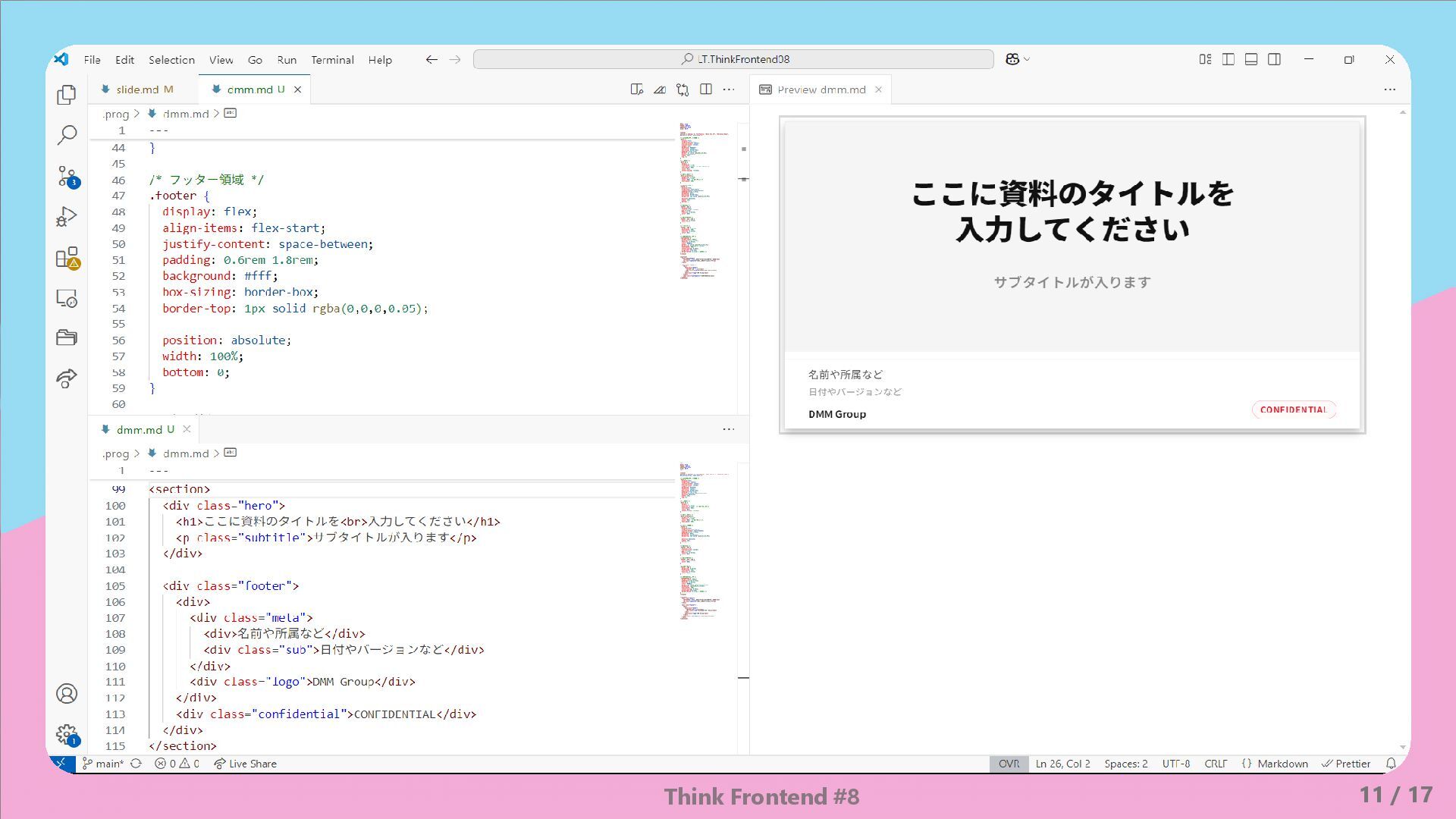
Task: Click the Accounts icon in activity bar
Action: click(x=67, y=694)
